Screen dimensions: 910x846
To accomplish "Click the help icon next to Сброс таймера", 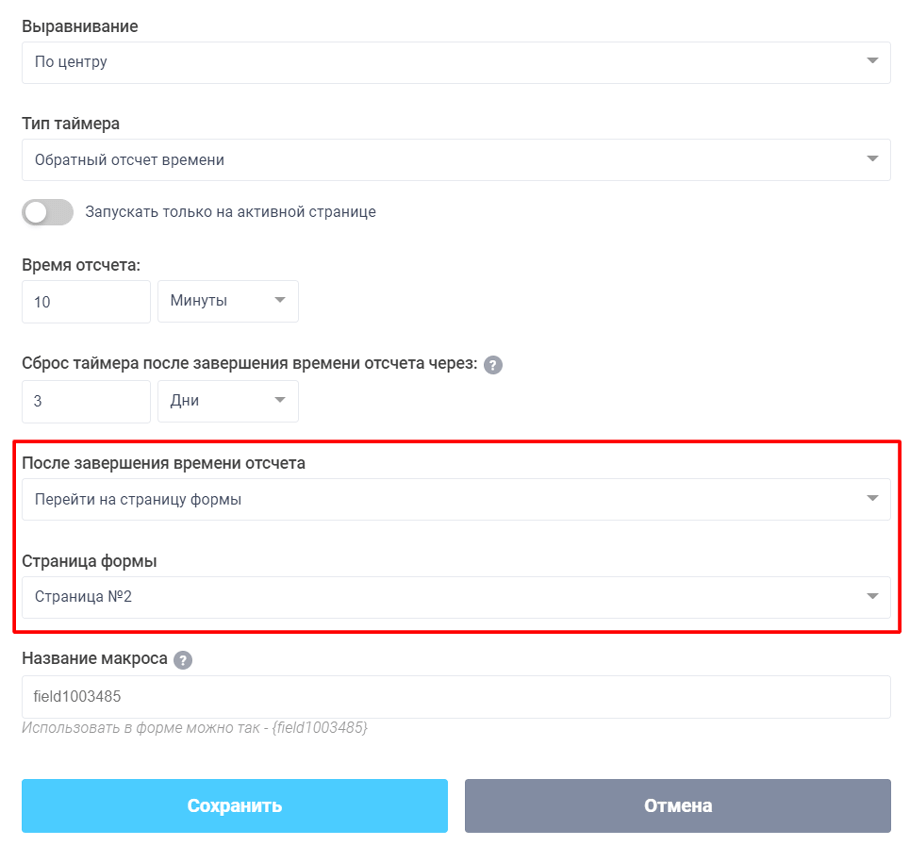I will 492,365.
